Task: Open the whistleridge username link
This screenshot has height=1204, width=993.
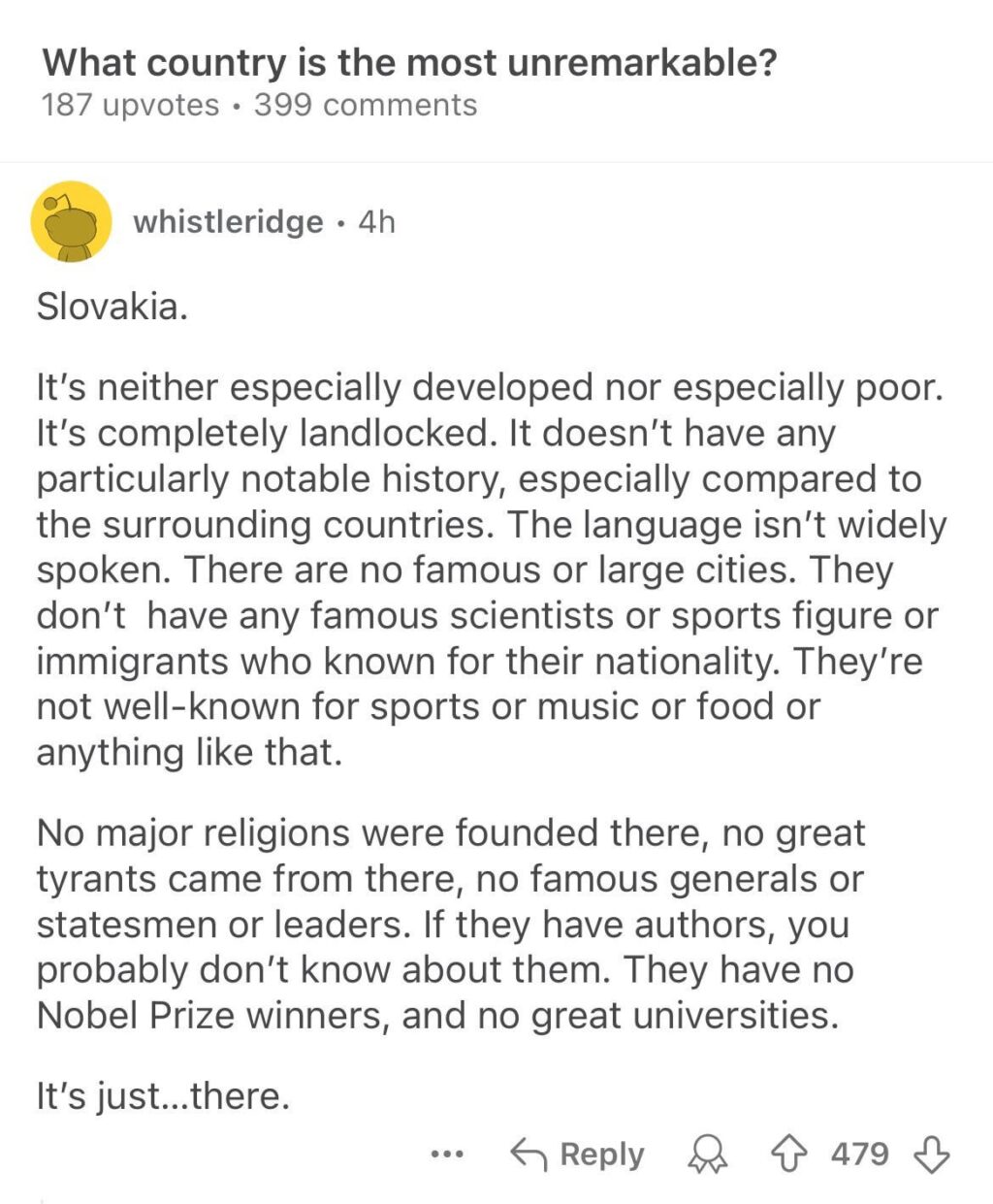Action: [x=228, y=222]
